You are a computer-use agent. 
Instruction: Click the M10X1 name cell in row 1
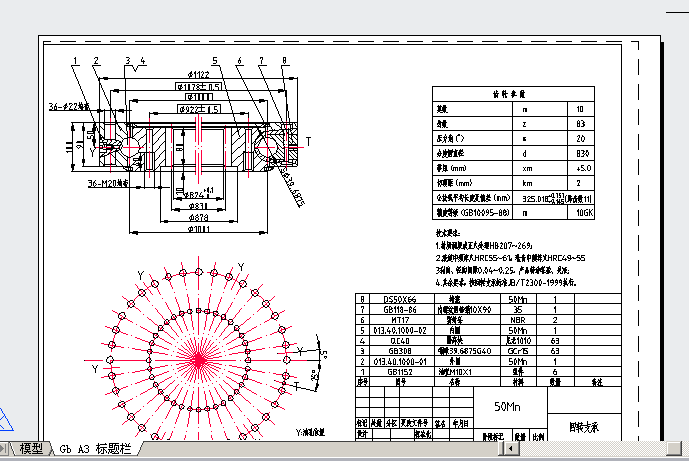click(455, 372)
